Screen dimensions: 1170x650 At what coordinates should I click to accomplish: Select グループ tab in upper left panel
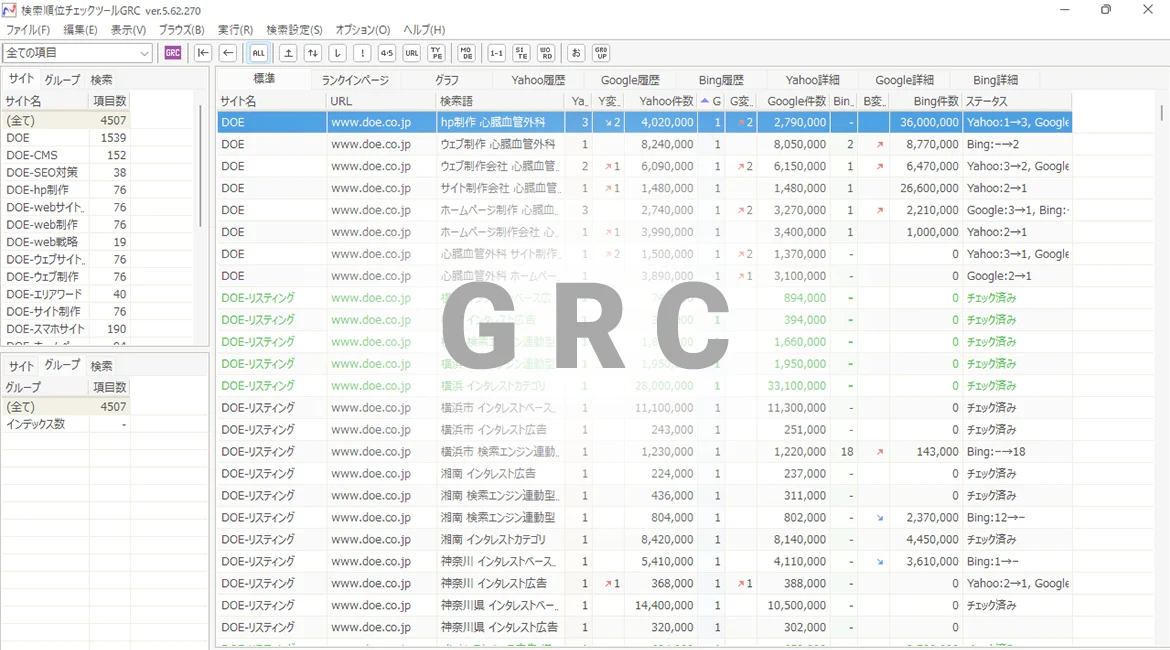click(x=62, y=80)
